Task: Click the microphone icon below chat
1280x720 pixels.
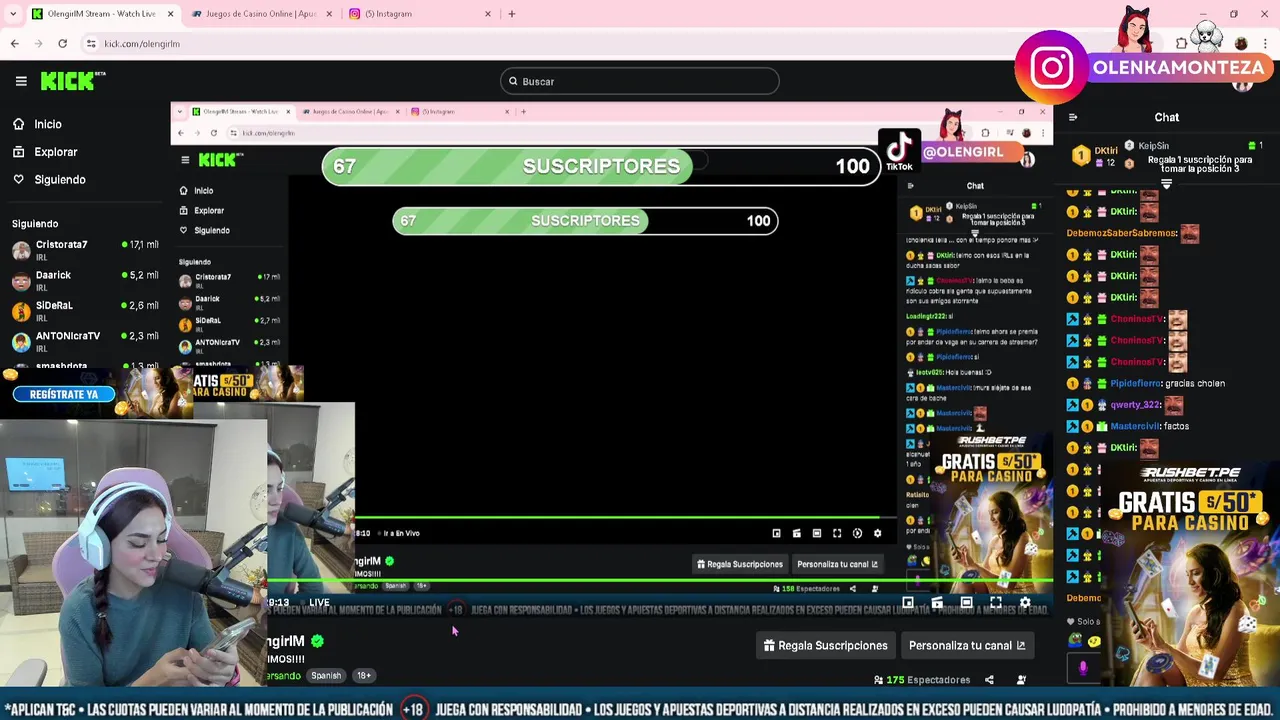Action: (x=1083, y=667)
